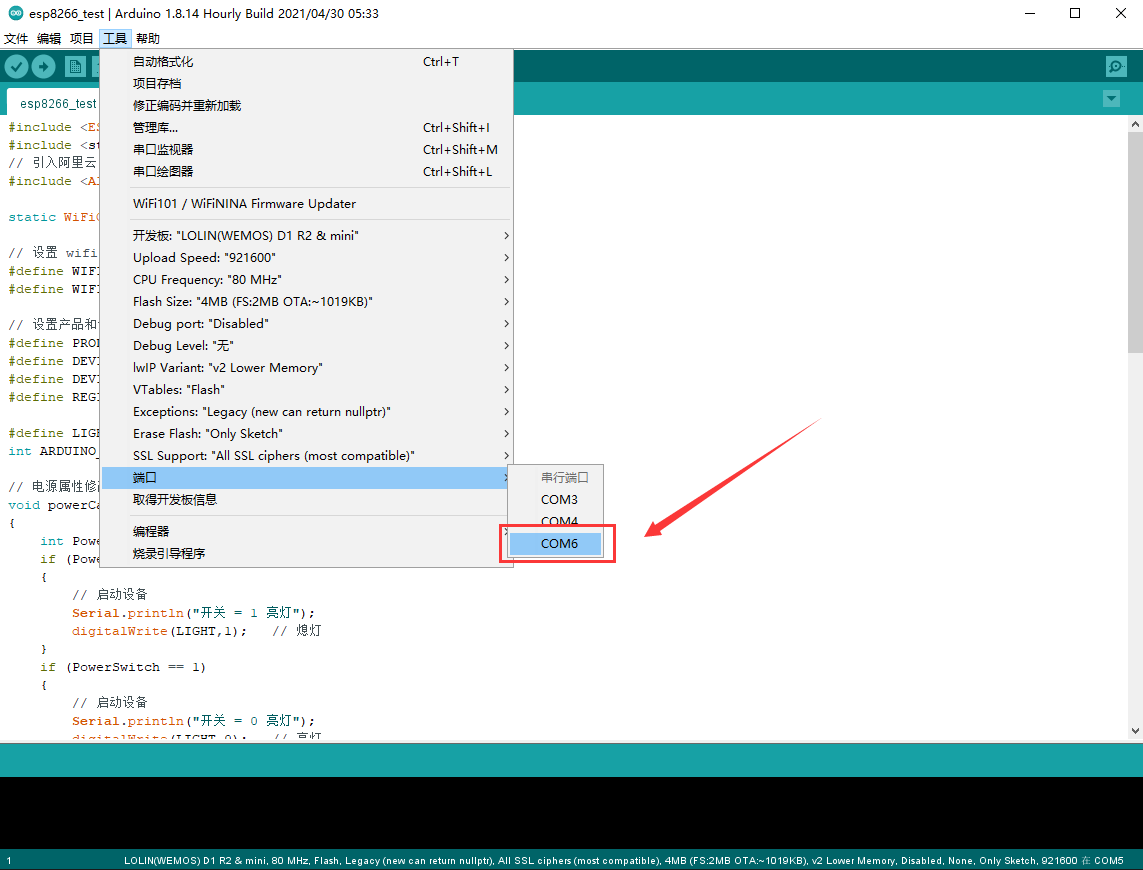The image size is (1143, 870).
Task: Click the editor vertical scrollbar thumb
Action: pyautogui.click(x=1135, y=242)
